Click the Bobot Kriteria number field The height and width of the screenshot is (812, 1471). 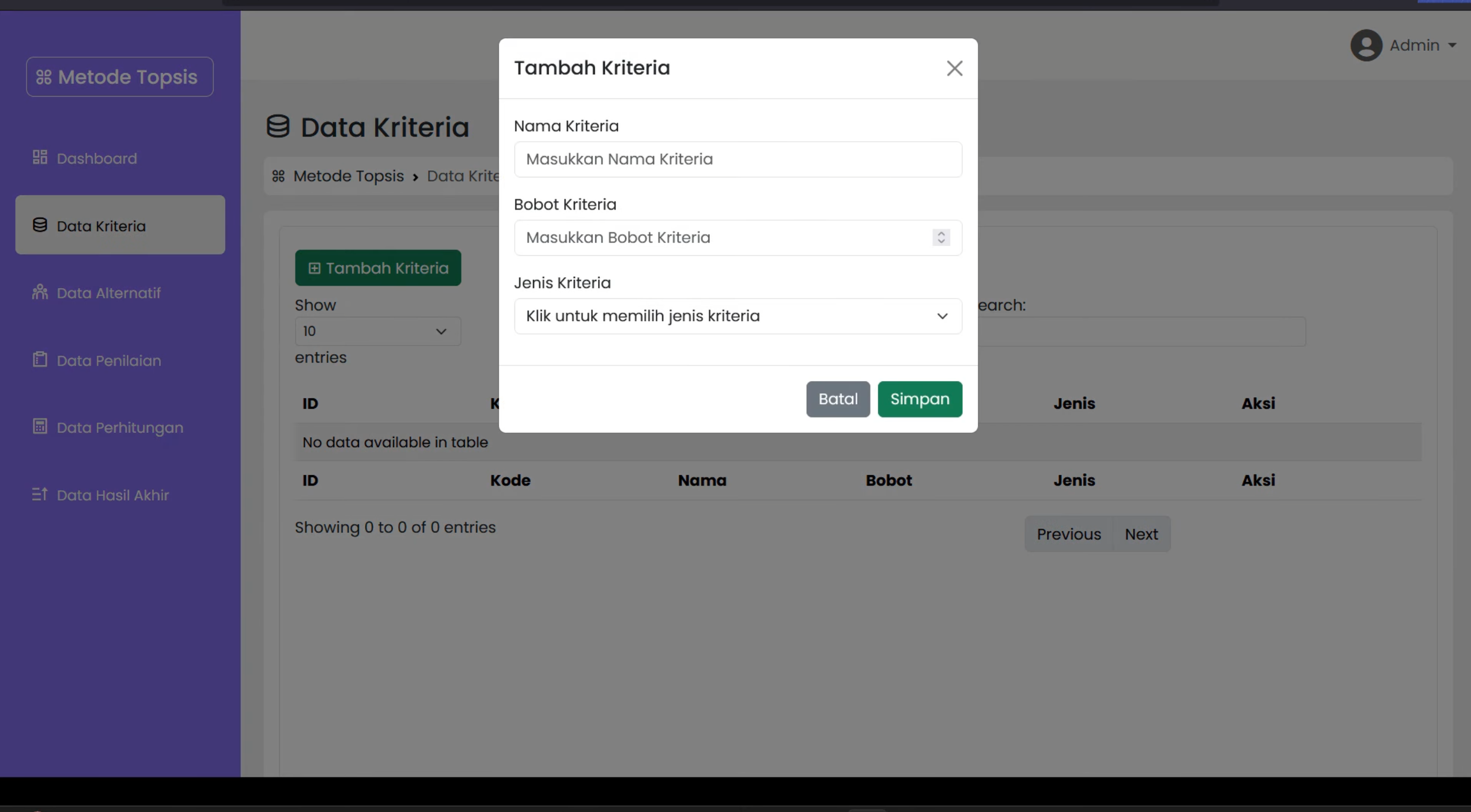tap(738, 237)
